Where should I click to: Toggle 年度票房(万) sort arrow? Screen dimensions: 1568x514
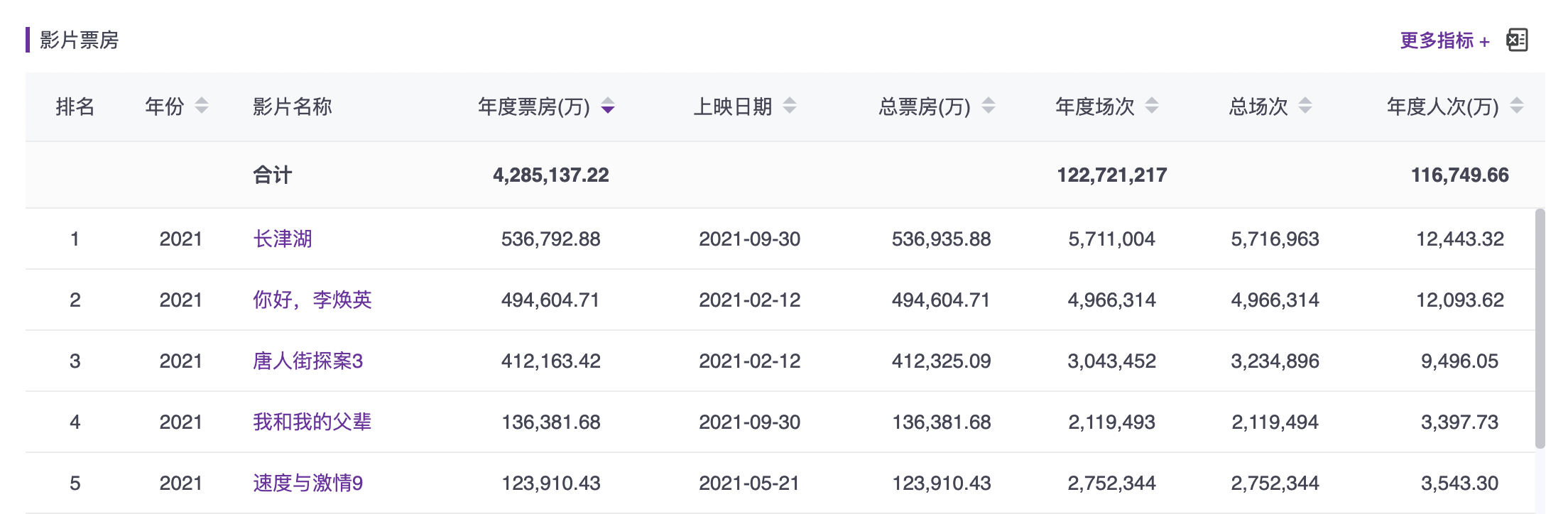(608, 106)
